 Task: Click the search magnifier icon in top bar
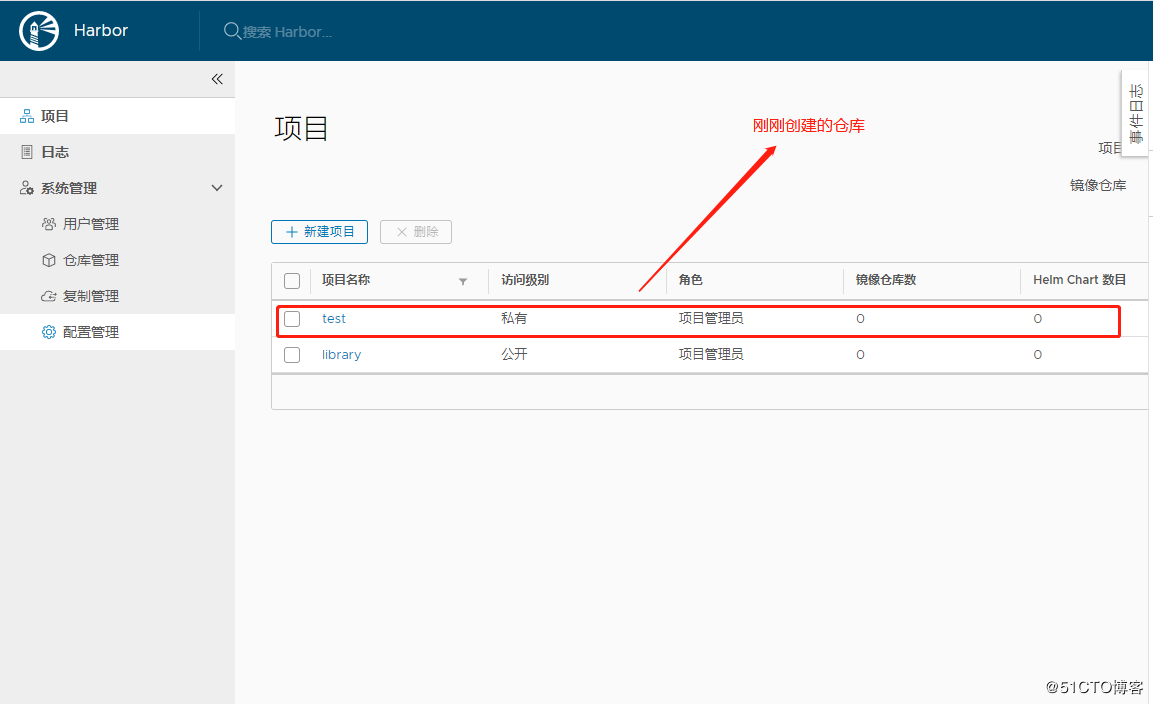(229, 30)
